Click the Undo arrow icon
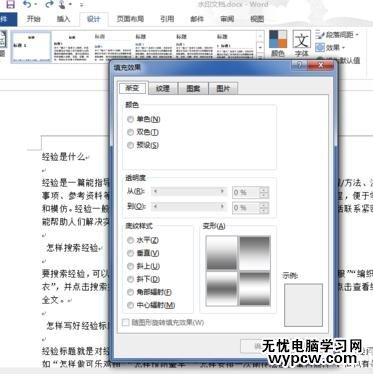373x374 pixels. 27,4
